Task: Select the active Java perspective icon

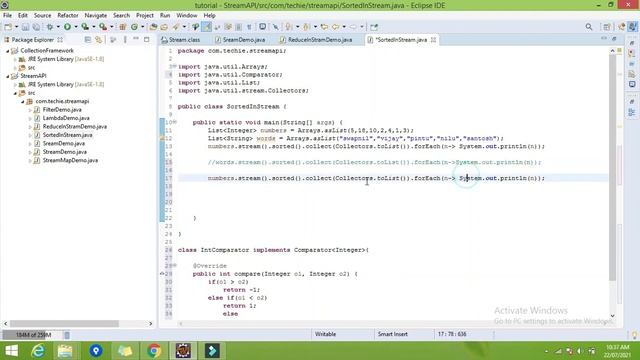Action: coord(632,27)
